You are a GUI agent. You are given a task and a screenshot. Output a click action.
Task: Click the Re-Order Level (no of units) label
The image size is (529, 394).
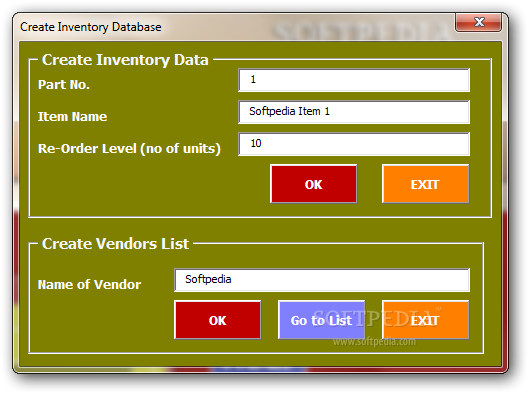129,149
